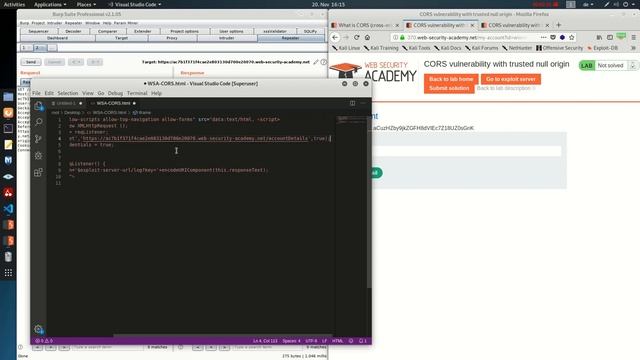Click 'Go to exploit server' button

(511, 79)
